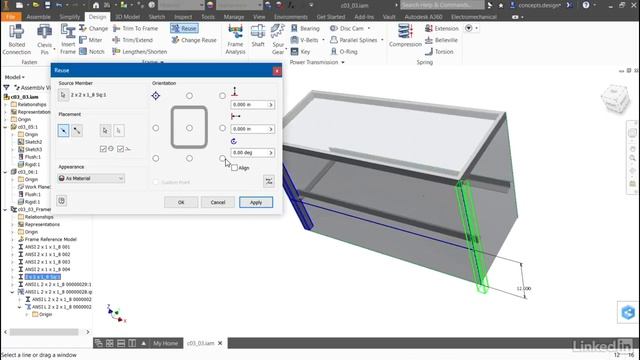Enable the Align checkbox
This screenshot has height=360, width=640.
pyautogui.click(x=235, y=168)
